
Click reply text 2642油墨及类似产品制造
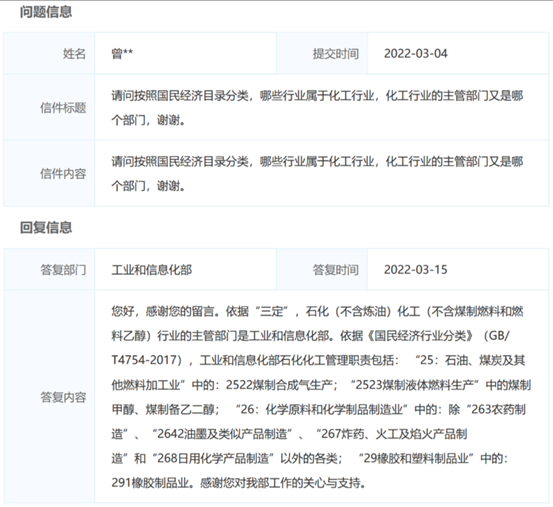click(x=222, y=434)
